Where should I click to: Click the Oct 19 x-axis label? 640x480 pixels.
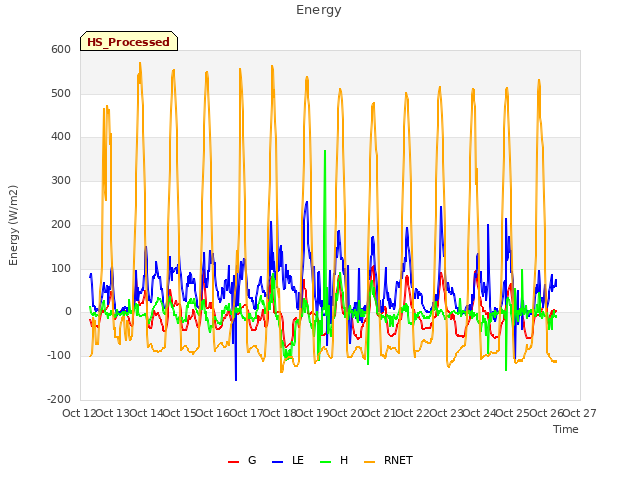[x=313, y=413]
